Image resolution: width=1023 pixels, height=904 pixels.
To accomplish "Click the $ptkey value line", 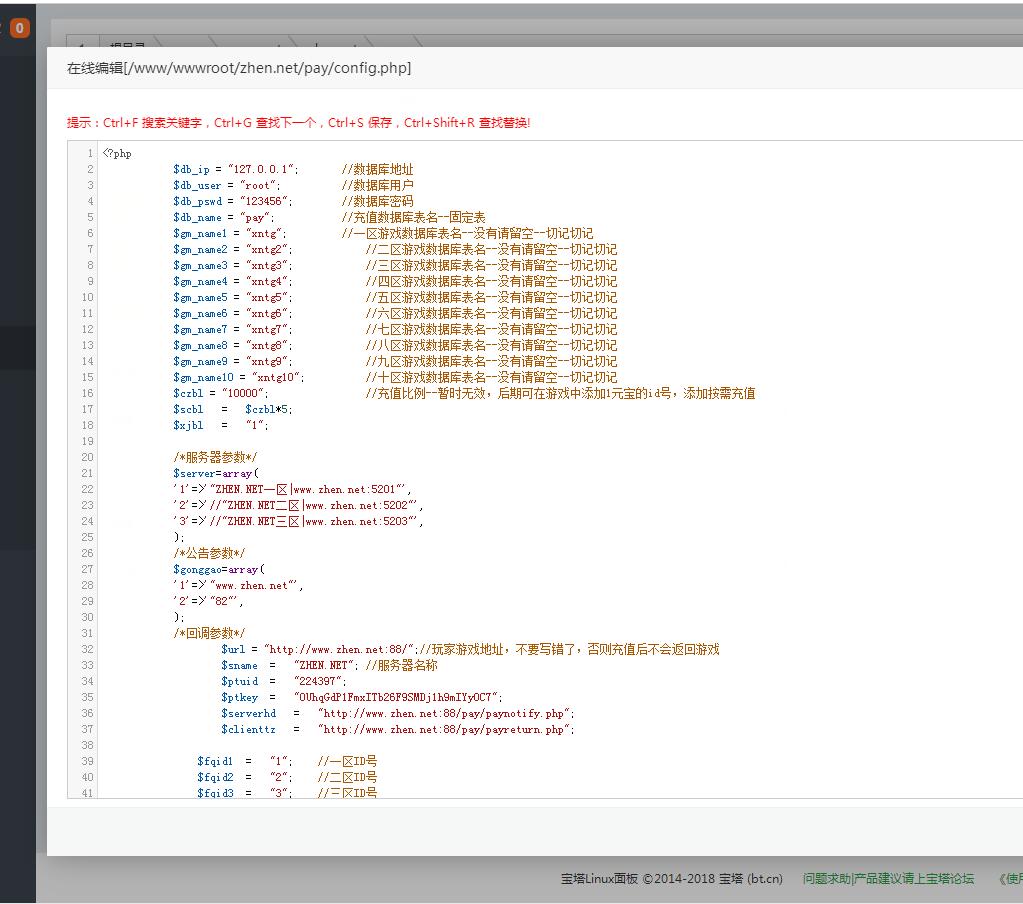I will click(x=362, y=698).
